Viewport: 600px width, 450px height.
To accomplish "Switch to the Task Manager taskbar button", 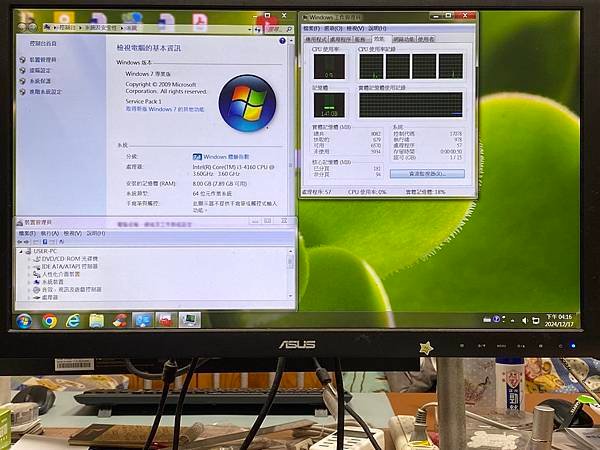I will click(x=189, y=320).
